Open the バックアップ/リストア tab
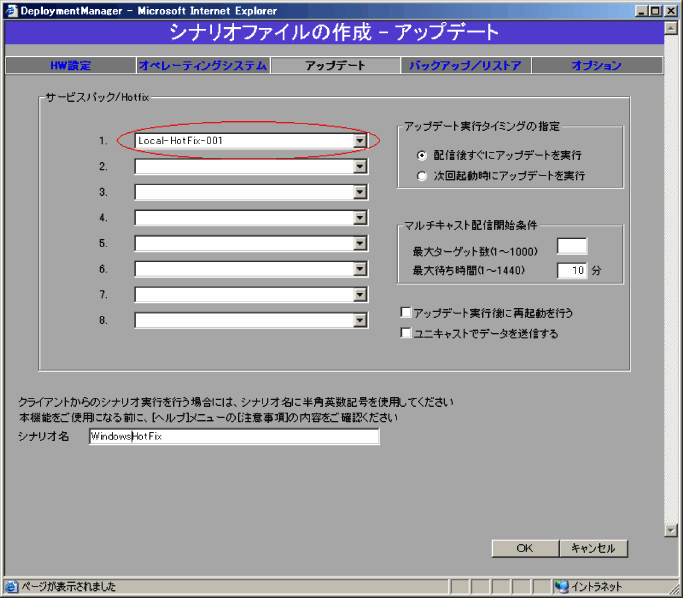 pos(465,65)
